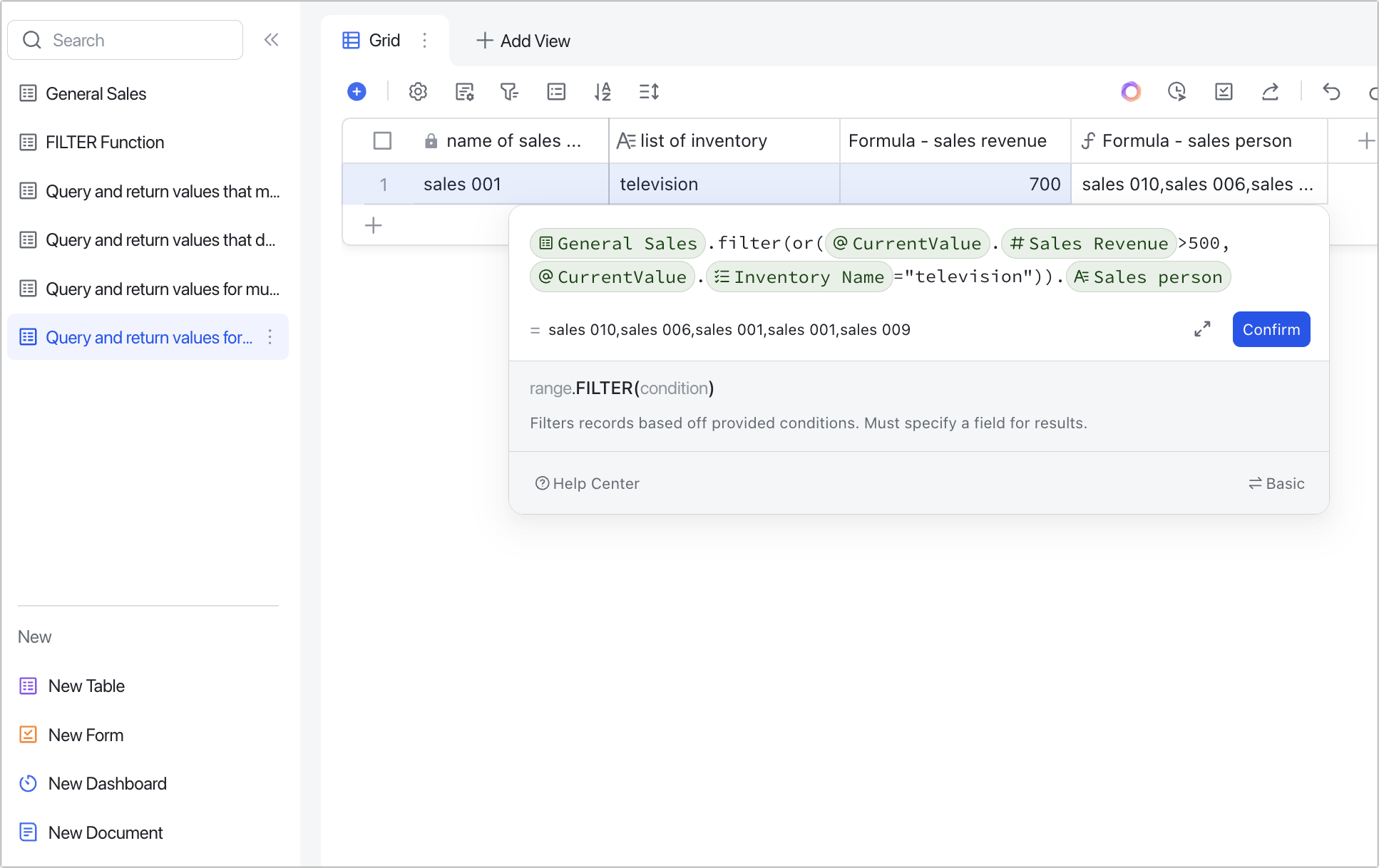Open the FILTER Function table in the sidebar
This screenshot has height=868, width=1379.
coord(105,143)
